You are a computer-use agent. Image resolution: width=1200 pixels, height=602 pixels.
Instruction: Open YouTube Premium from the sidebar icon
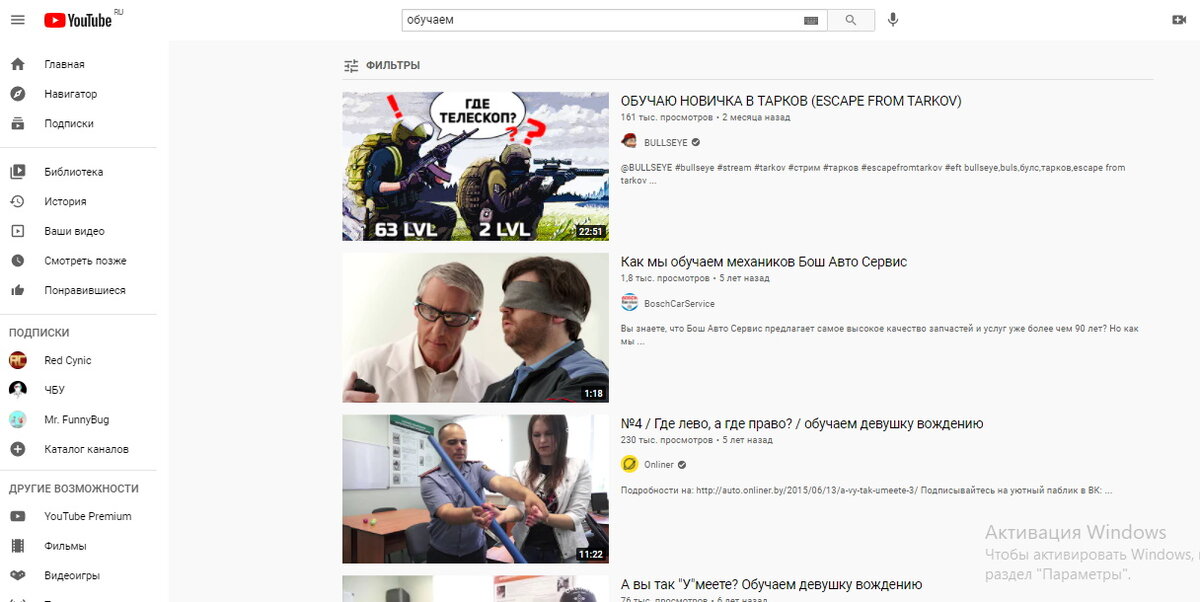pos(19,516)
